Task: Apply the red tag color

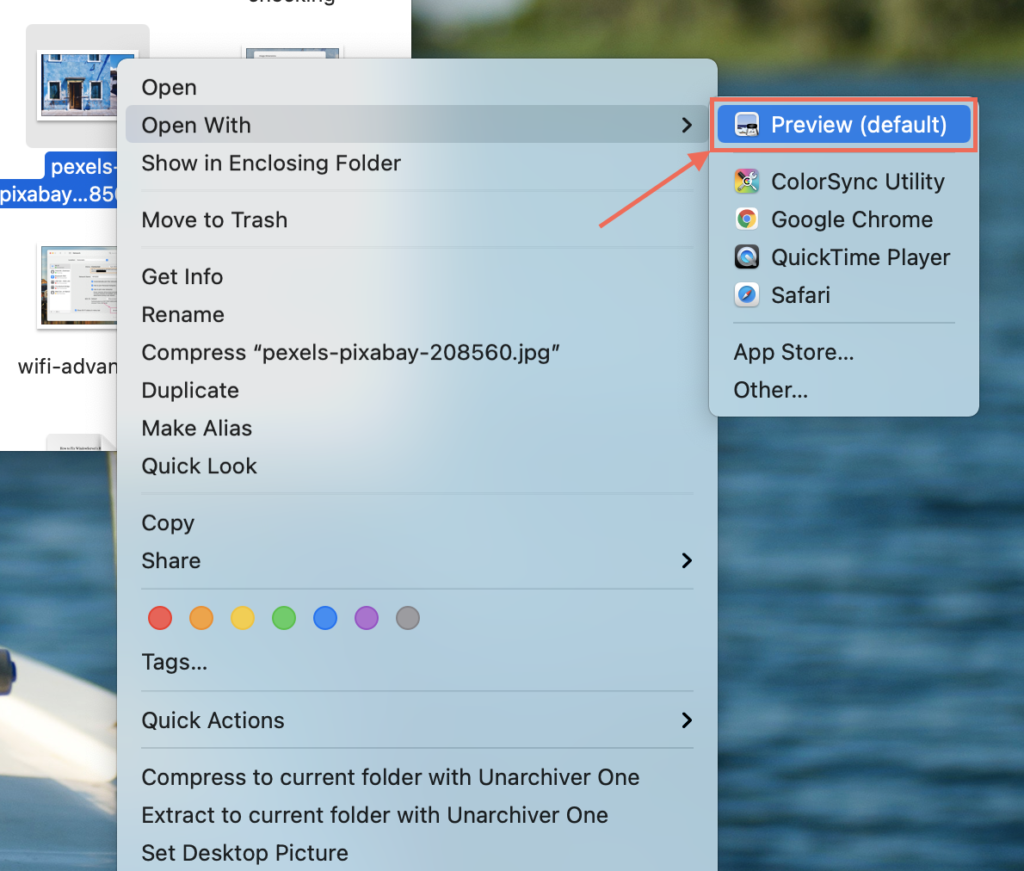Action: point(159,618)
